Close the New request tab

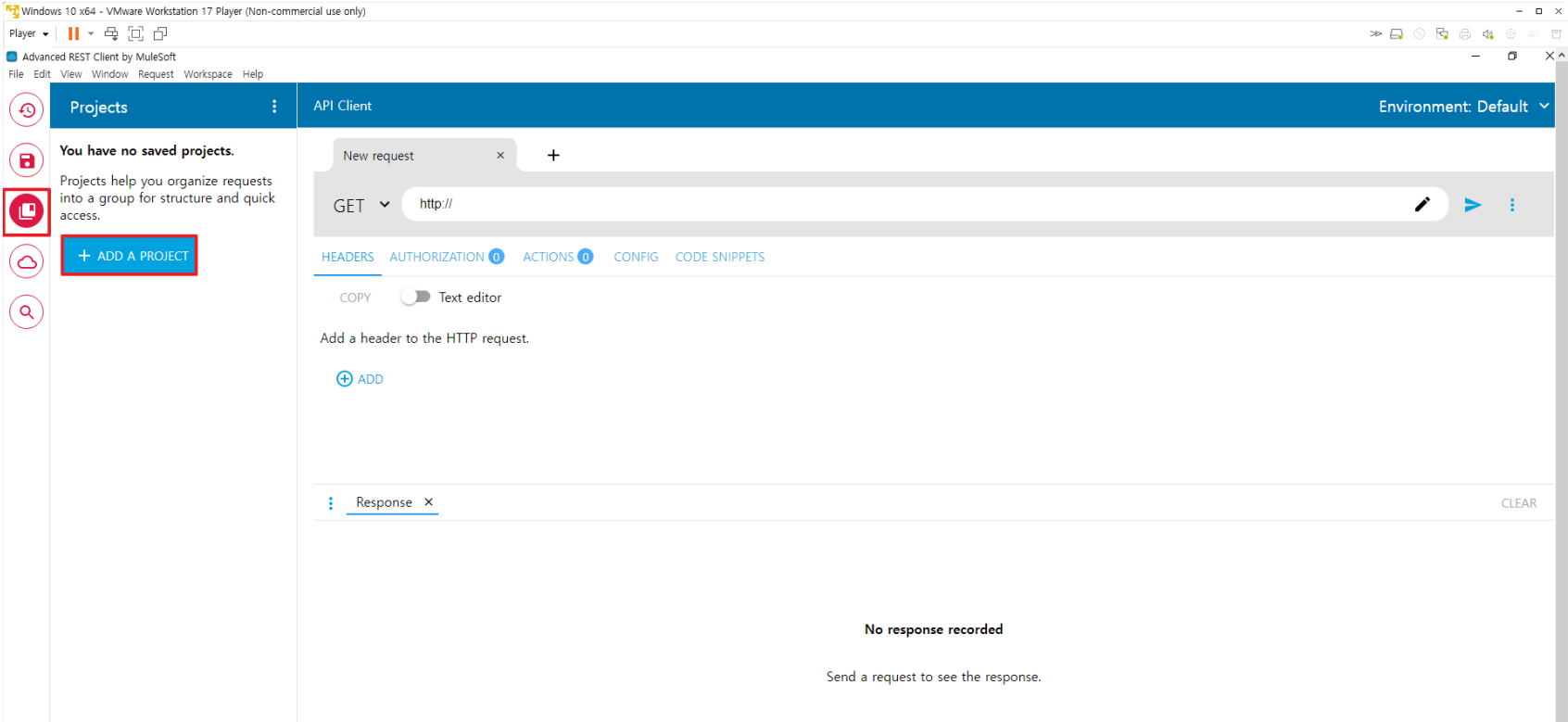coord(500,155)
